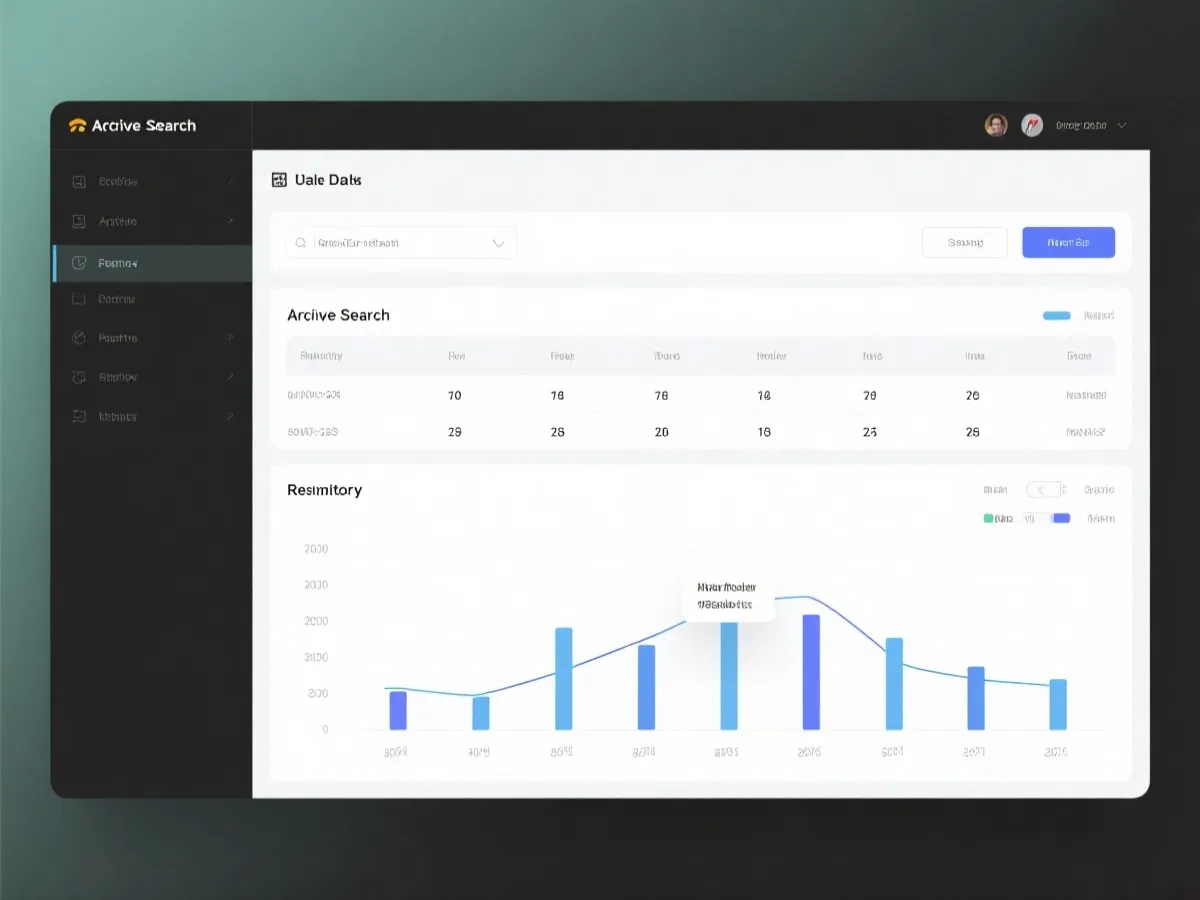Toggle the switch in the Resimitory chart header

tap(1043, 490)
